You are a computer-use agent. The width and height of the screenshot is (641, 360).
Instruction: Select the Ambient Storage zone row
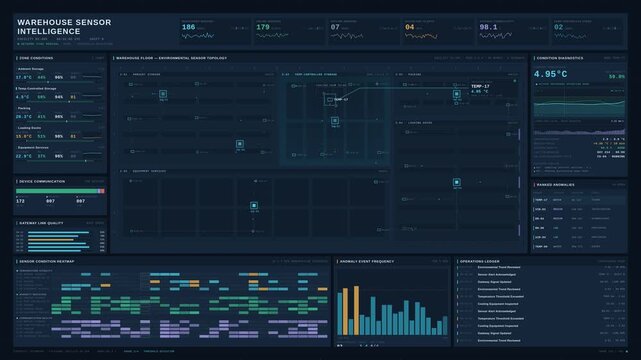pyautogui.click(x=60, y=75)
